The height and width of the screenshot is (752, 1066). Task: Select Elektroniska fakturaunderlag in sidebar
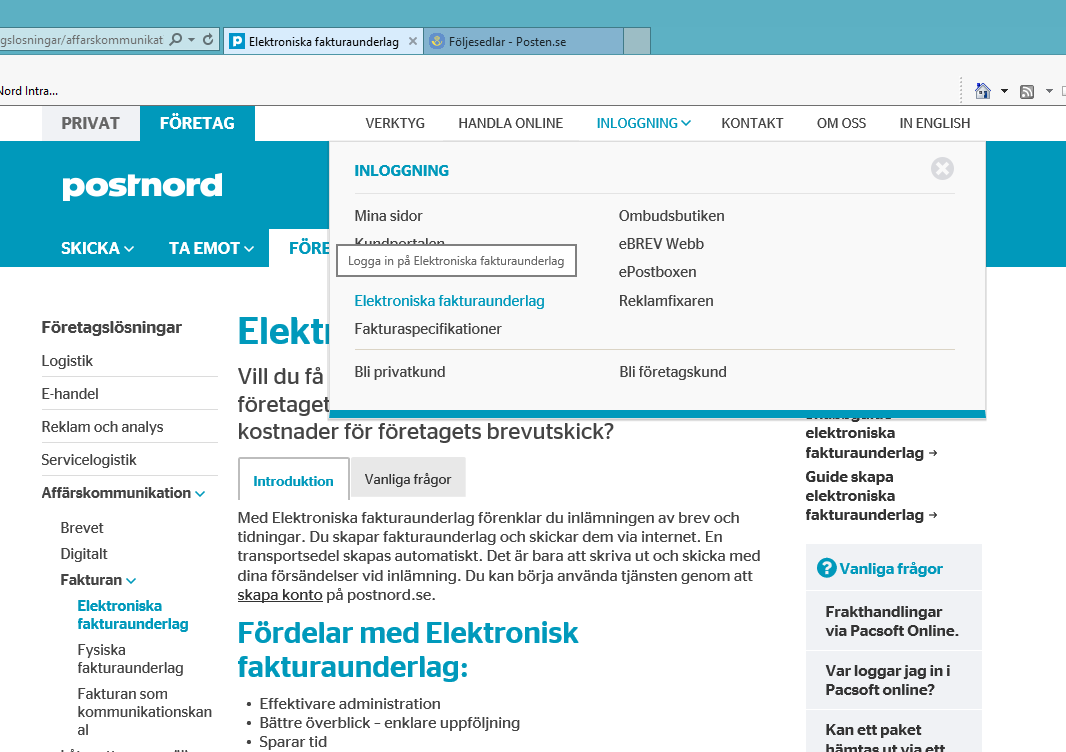click(x=133, y=615)
